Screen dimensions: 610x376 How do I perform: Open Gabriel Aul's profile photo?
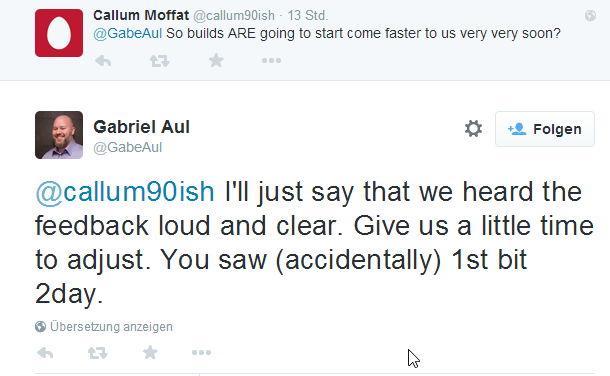[59, 135]
